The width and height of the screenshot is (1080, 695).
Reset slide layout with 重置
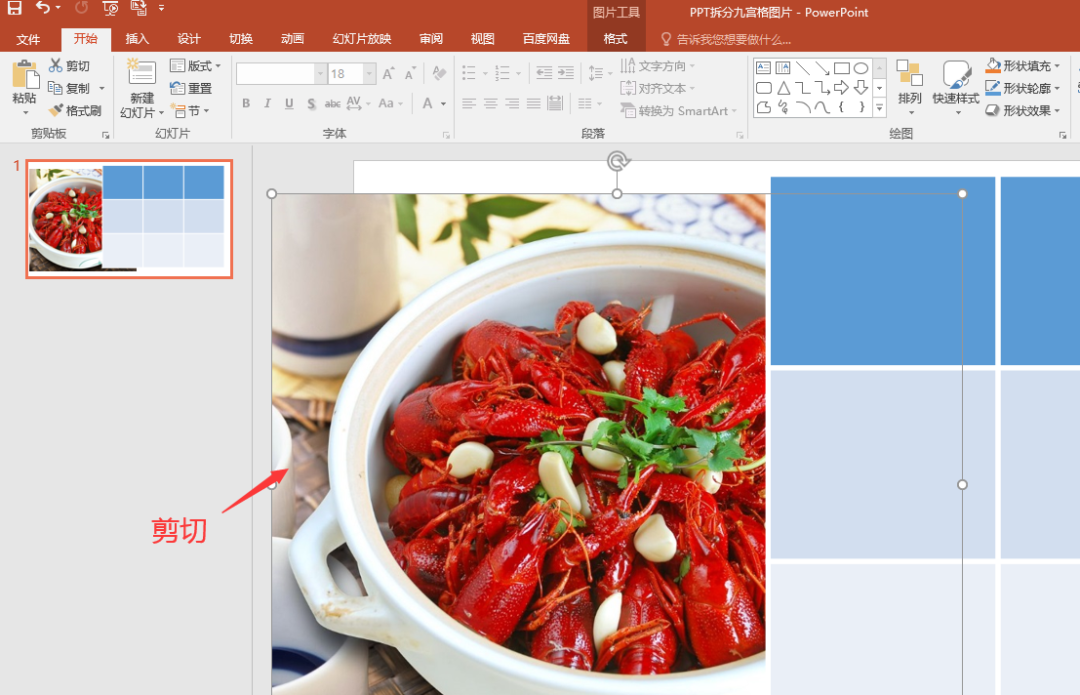point(191,88)
